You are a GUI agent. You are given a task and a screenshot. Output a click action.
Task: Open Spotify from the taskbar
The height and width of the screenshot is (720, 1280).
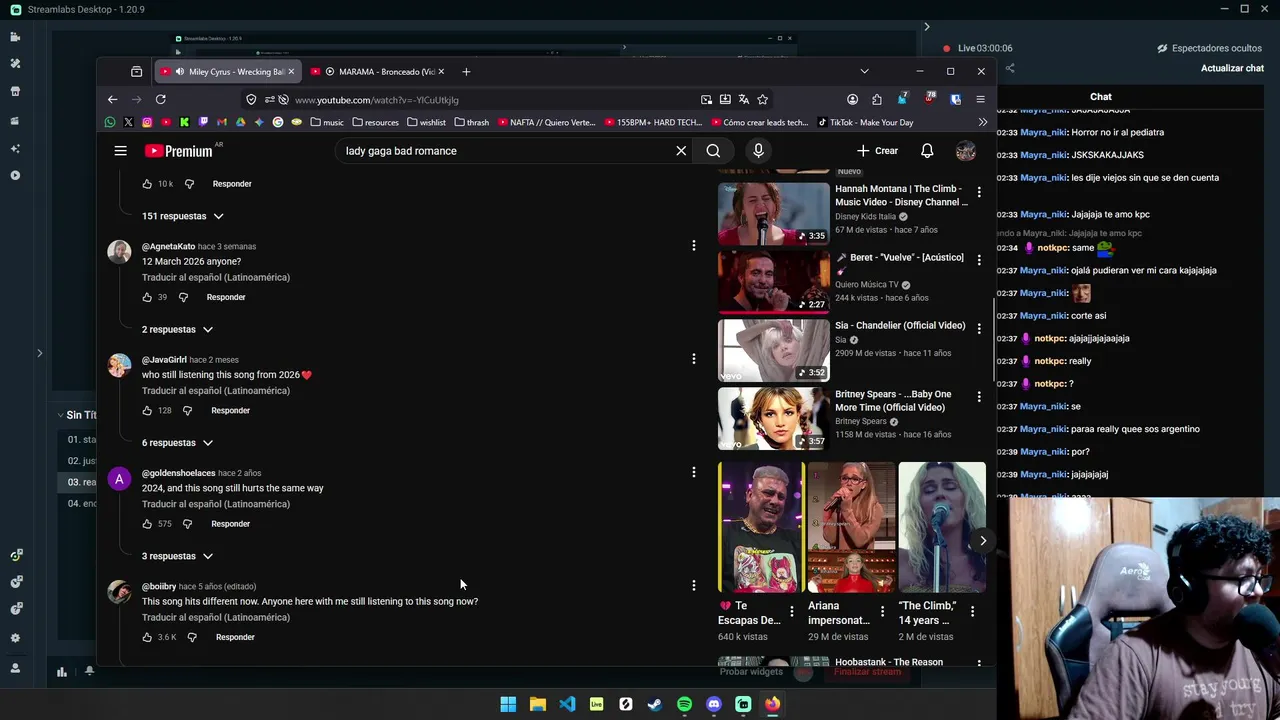tap(684, 704)
